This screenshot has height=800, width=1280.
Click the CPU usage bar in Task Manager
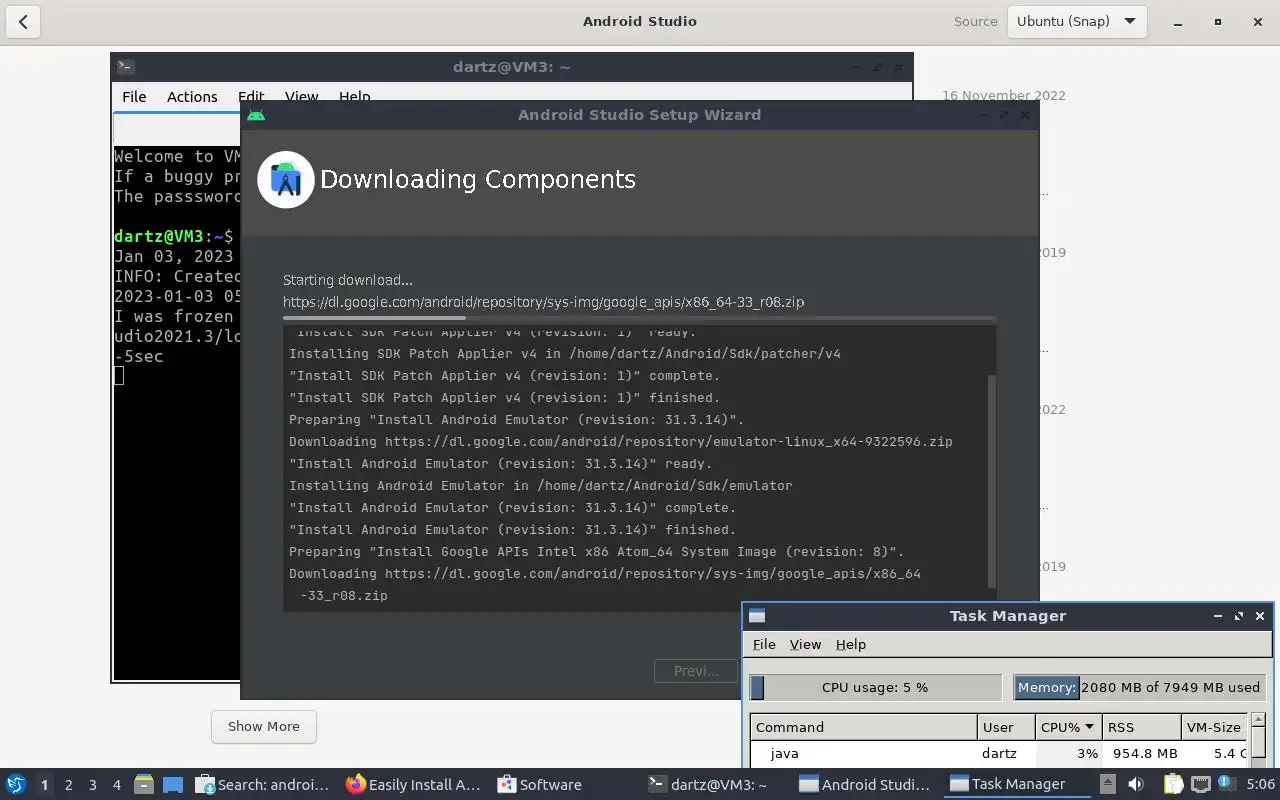click(876, 687)
